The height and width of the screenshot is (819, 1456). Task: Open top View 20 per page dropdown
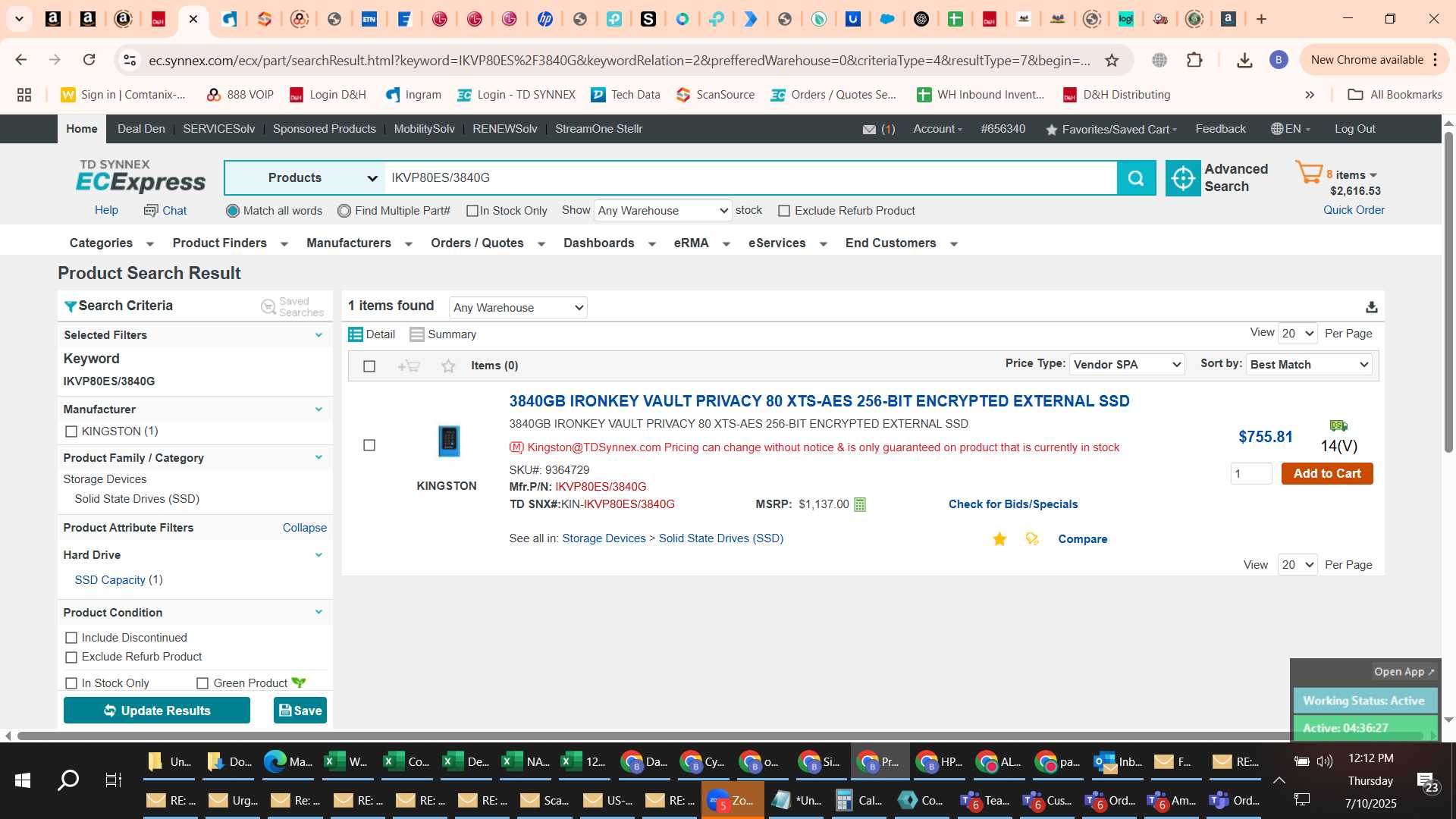[1298, 334]
